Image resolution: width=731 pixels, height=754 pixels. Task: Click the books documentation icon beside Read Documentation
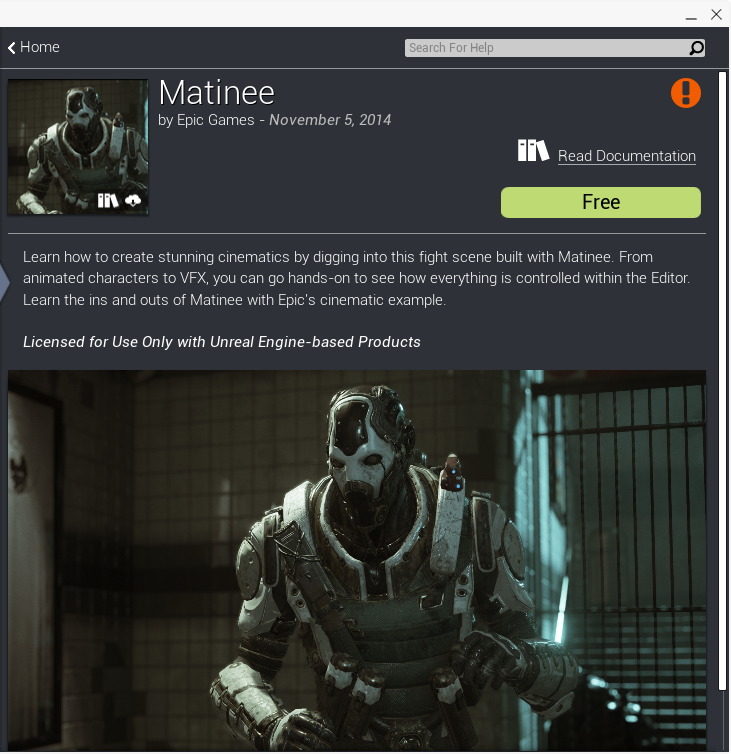click(x=533, y=151)
